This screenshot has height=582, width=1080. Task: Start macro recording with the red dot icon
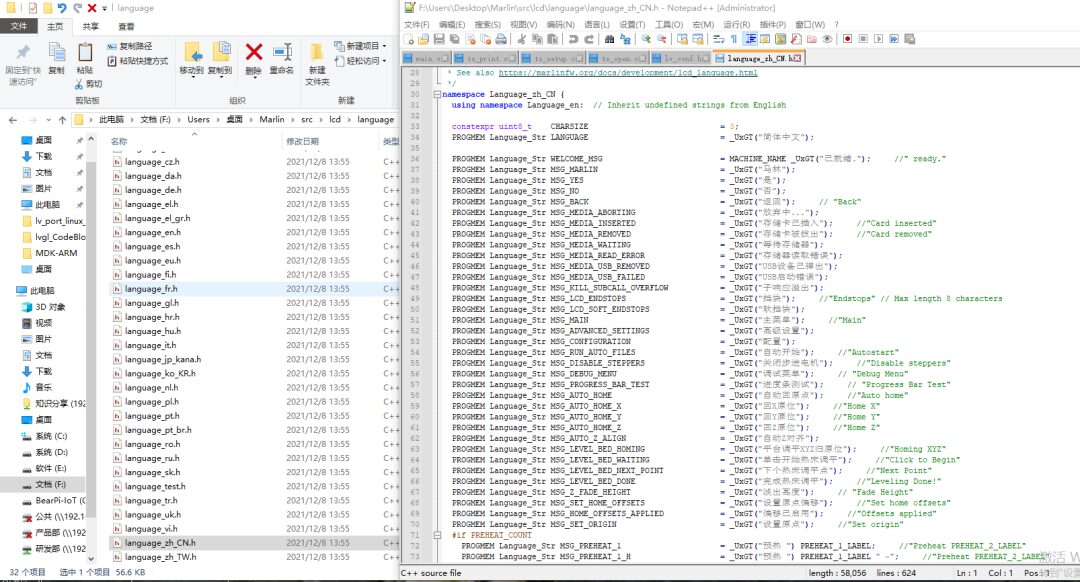coord(846,39)
